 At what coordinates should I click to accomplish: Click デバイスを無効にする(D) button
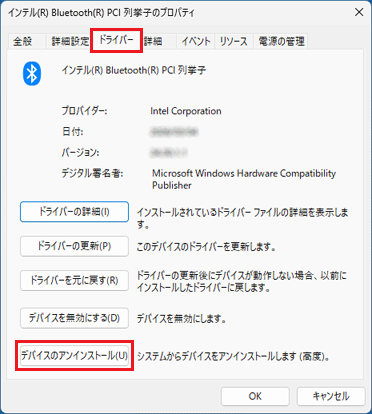[74, 318]
